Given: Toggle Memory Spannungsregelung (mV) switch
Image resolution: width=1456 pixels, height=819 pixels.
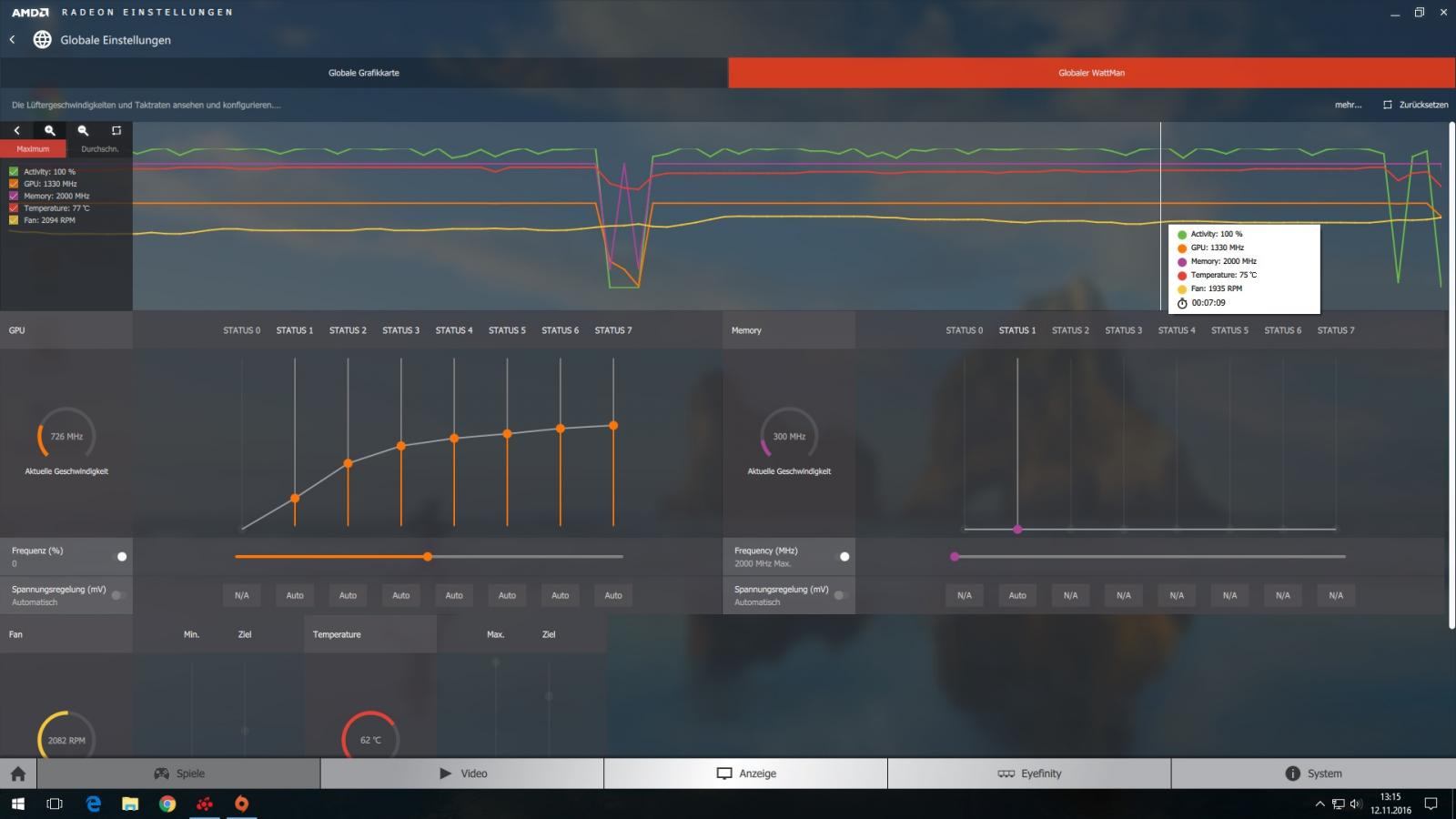Looking at the screenshot, I should point(842,595).
